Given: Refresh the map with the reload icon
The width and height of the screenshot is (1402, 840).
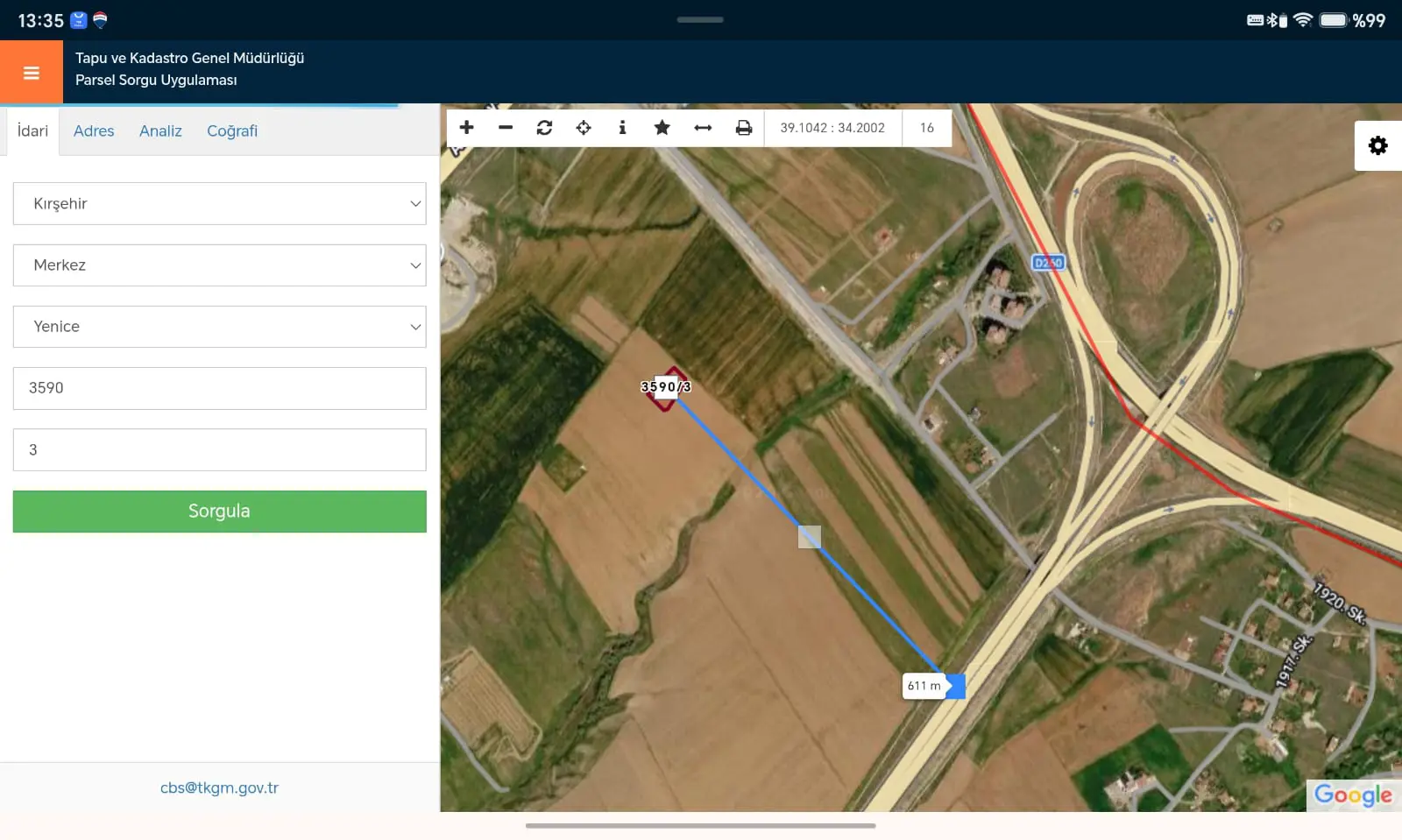Looking at the screenshot, I should coord(544,128).
